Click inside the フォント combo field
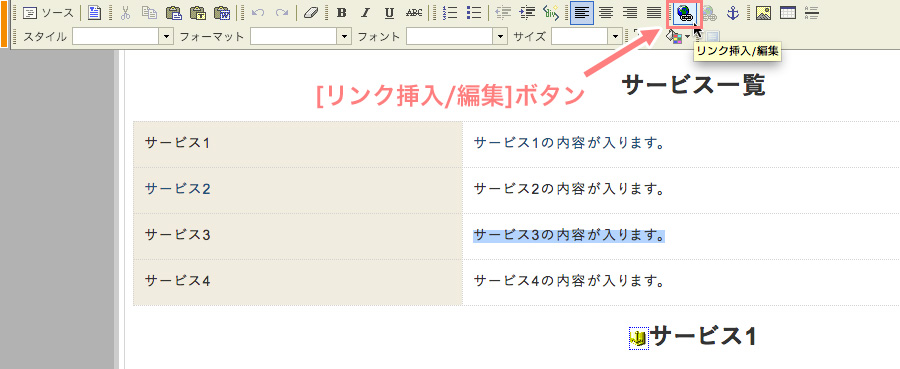This screenshot has width=900, height=369. tap(450, 37)
